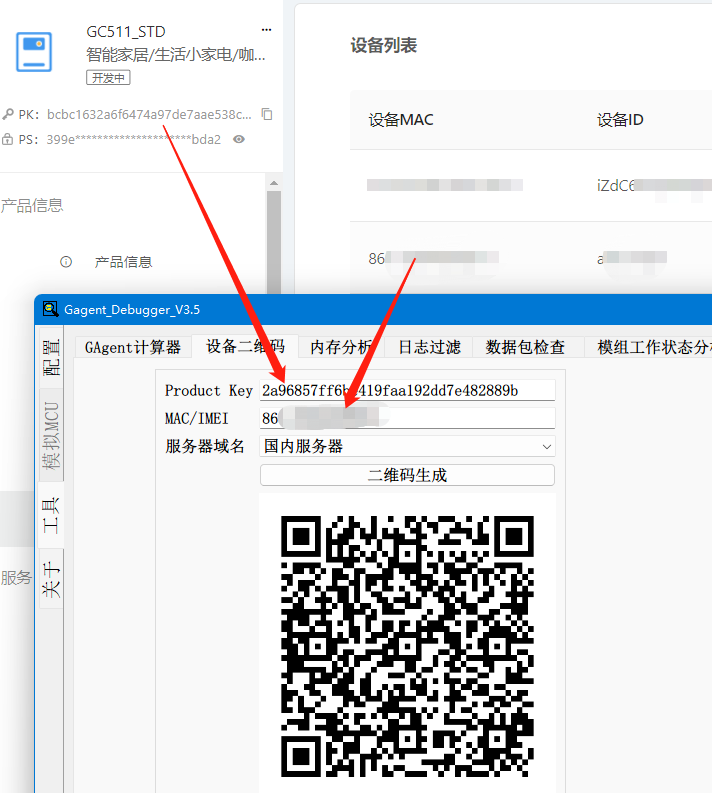Click the product name GC511_STD

tap(126, 31)
